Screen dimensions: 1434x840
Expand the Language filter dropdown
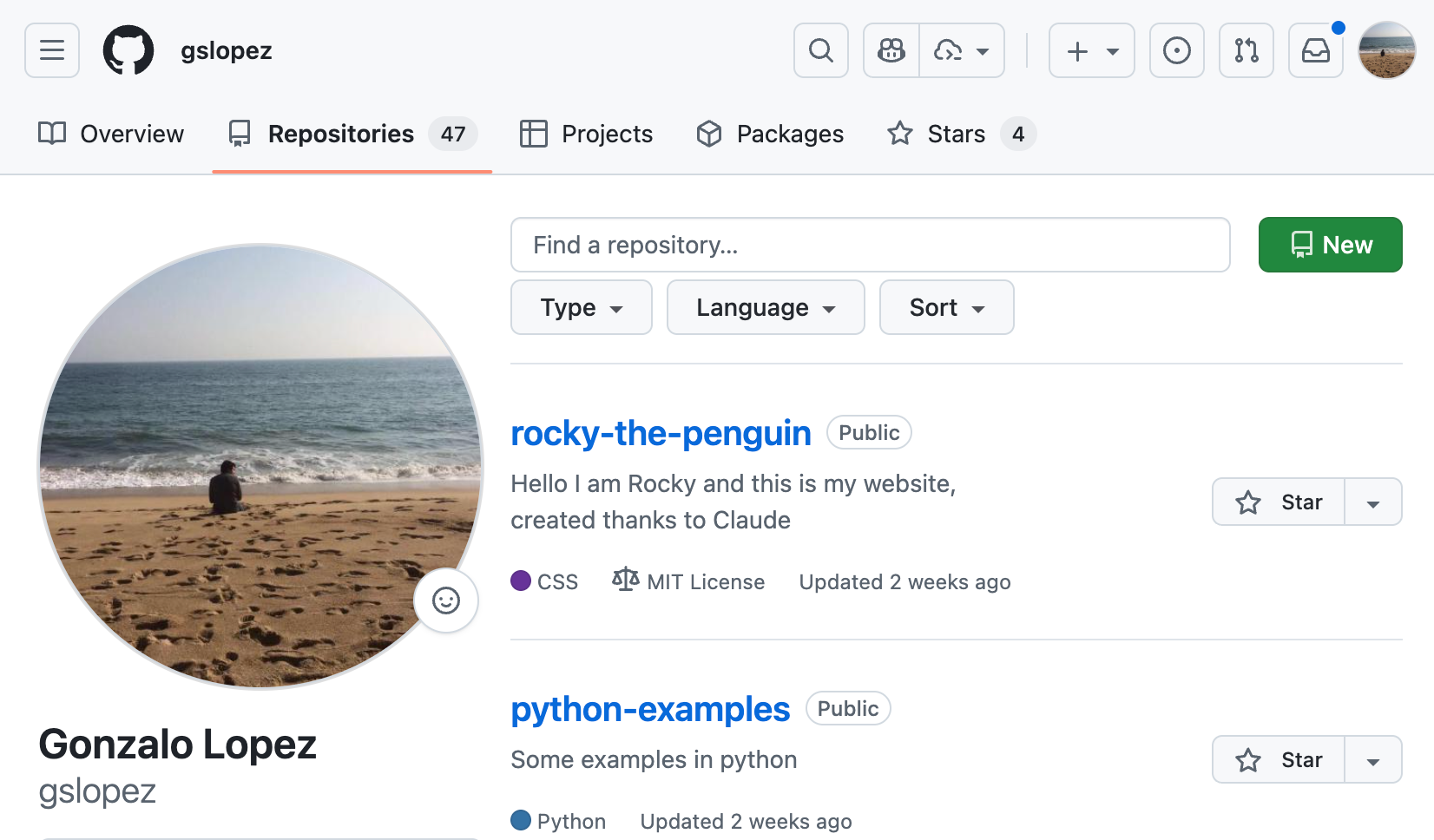pyautogui.click(x=766, y=307)
